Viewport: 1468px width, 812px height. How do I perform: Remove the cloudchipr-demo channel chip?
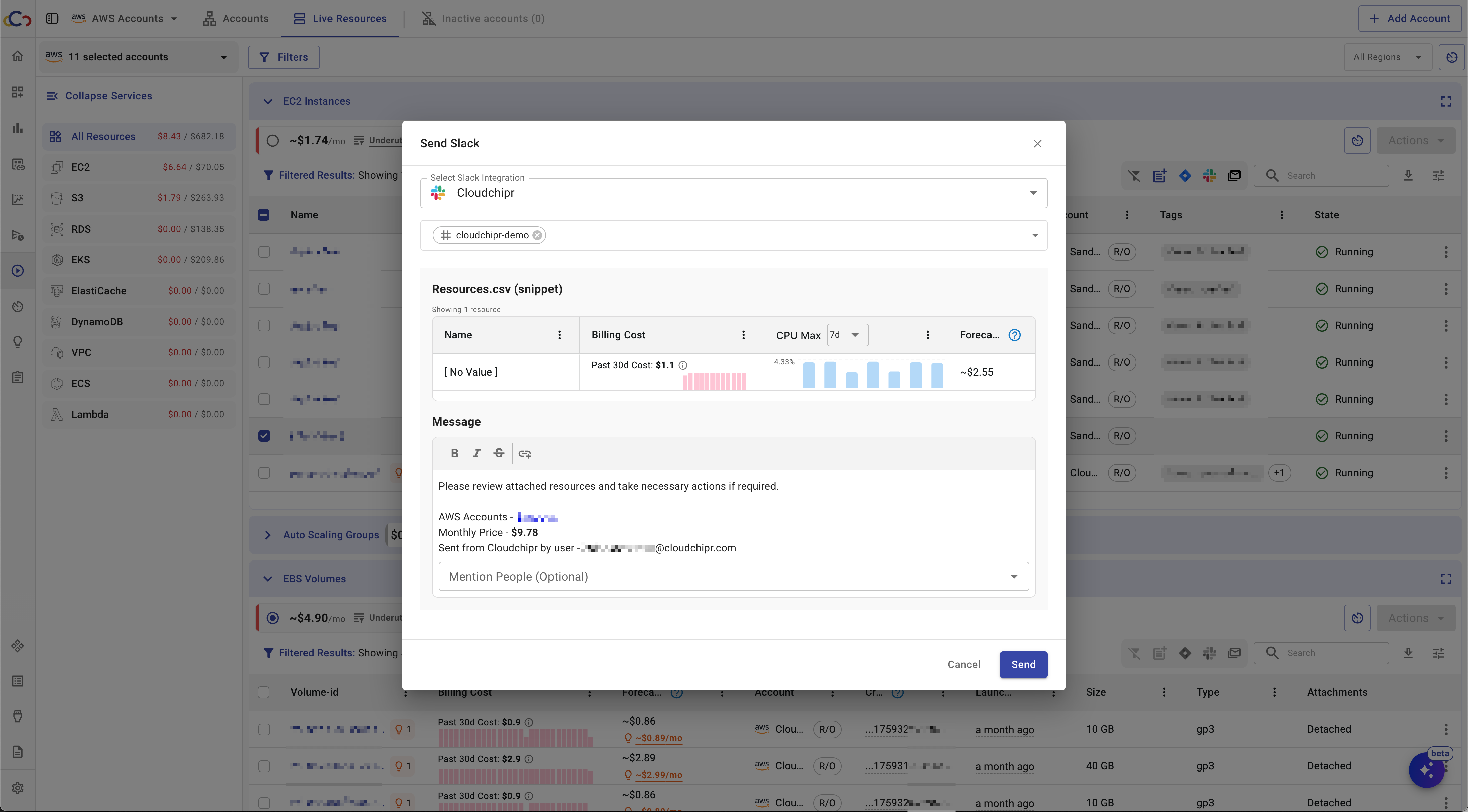click(x=537, y=235)
